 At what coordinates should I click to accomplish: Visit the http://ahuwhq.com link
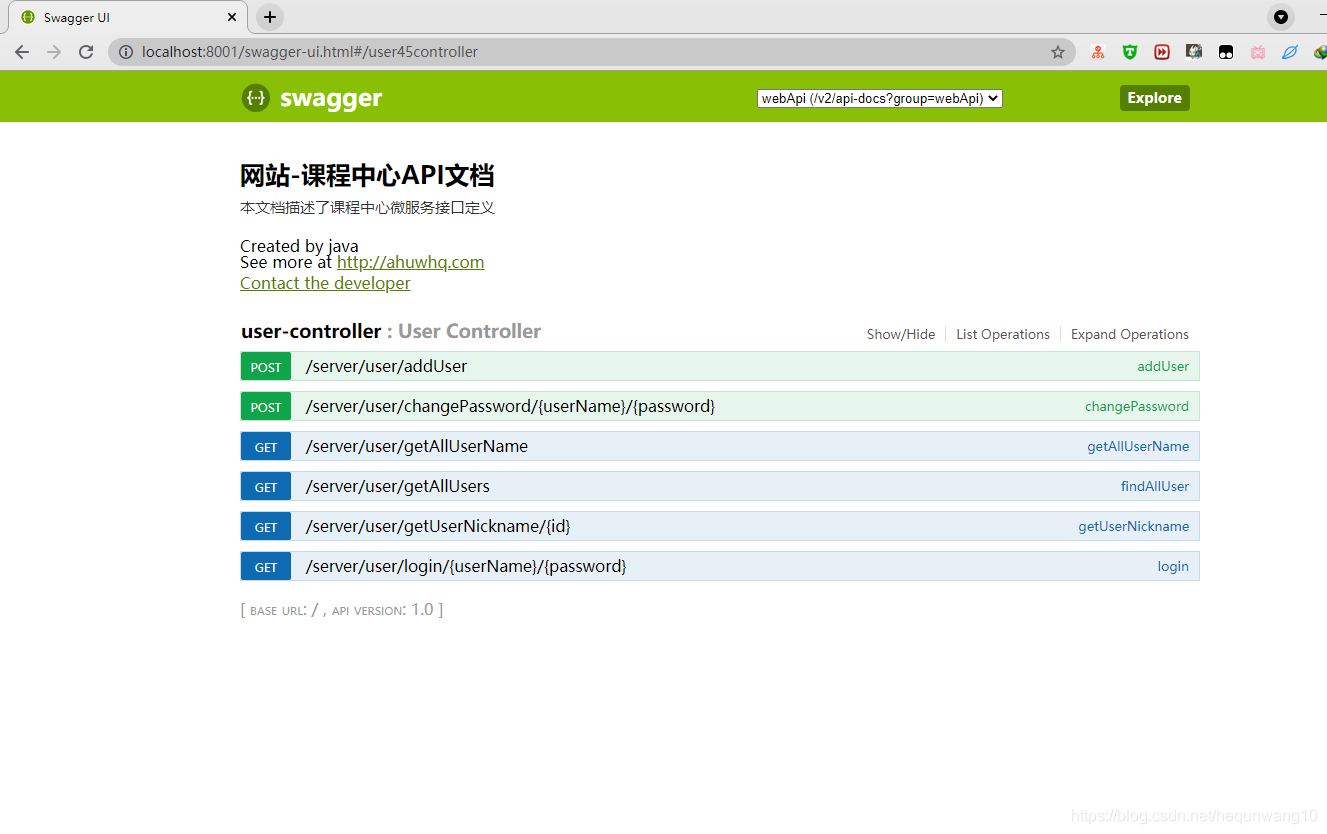(x=410, y=262)
